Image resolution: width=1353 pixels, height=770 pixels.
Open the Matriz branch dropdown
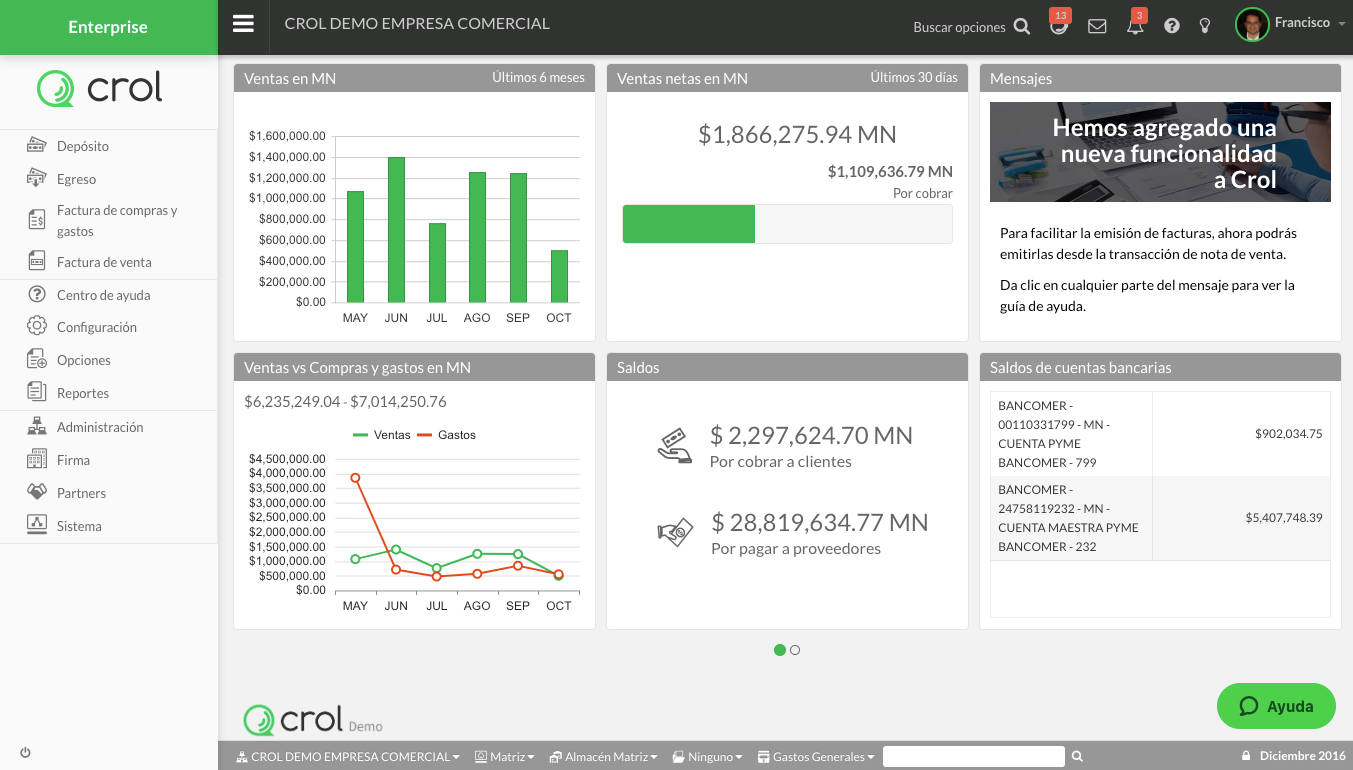tap(504, 757)
